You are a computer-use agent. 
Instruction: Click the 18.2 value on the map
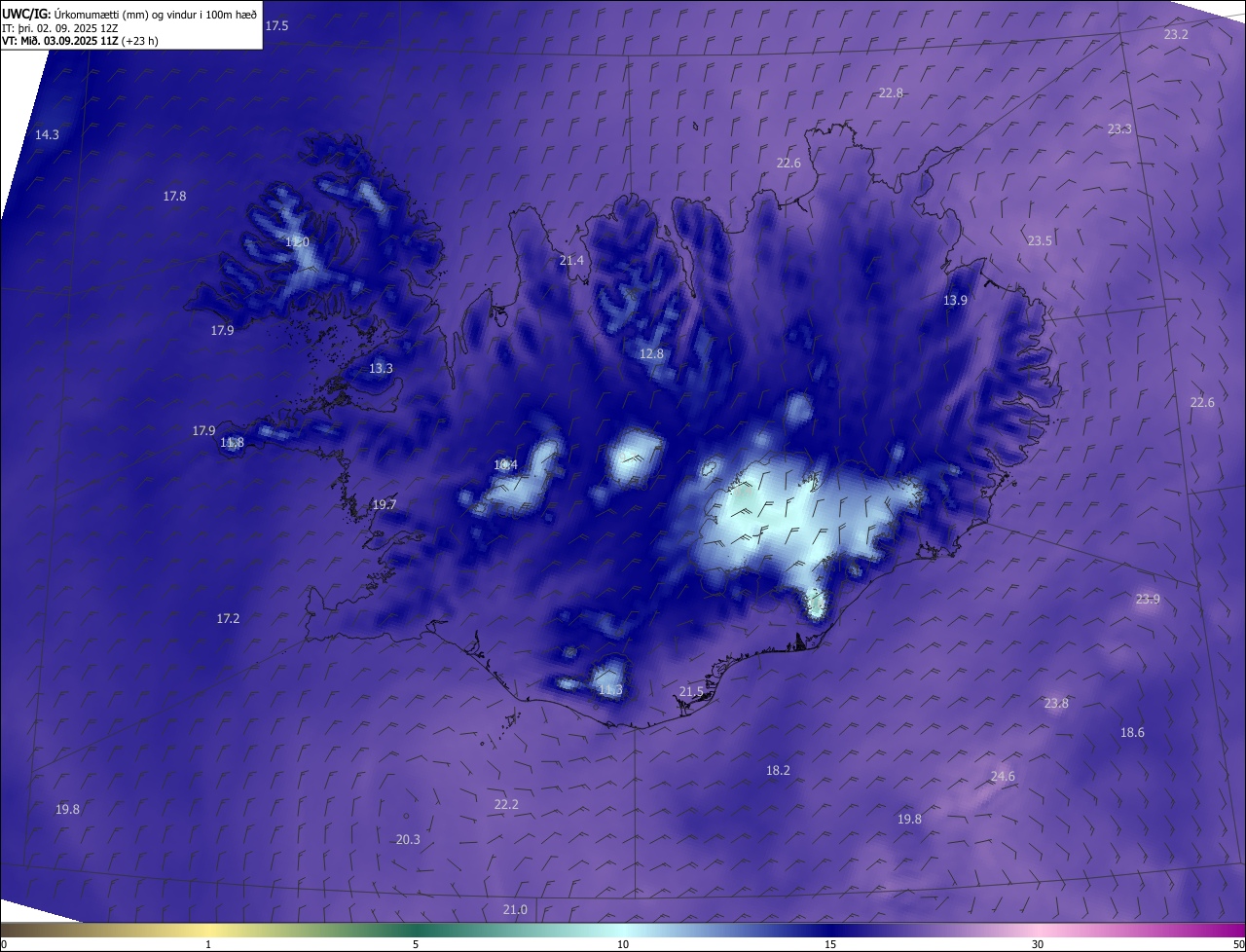pyautogui.click(x=778, y=770)
